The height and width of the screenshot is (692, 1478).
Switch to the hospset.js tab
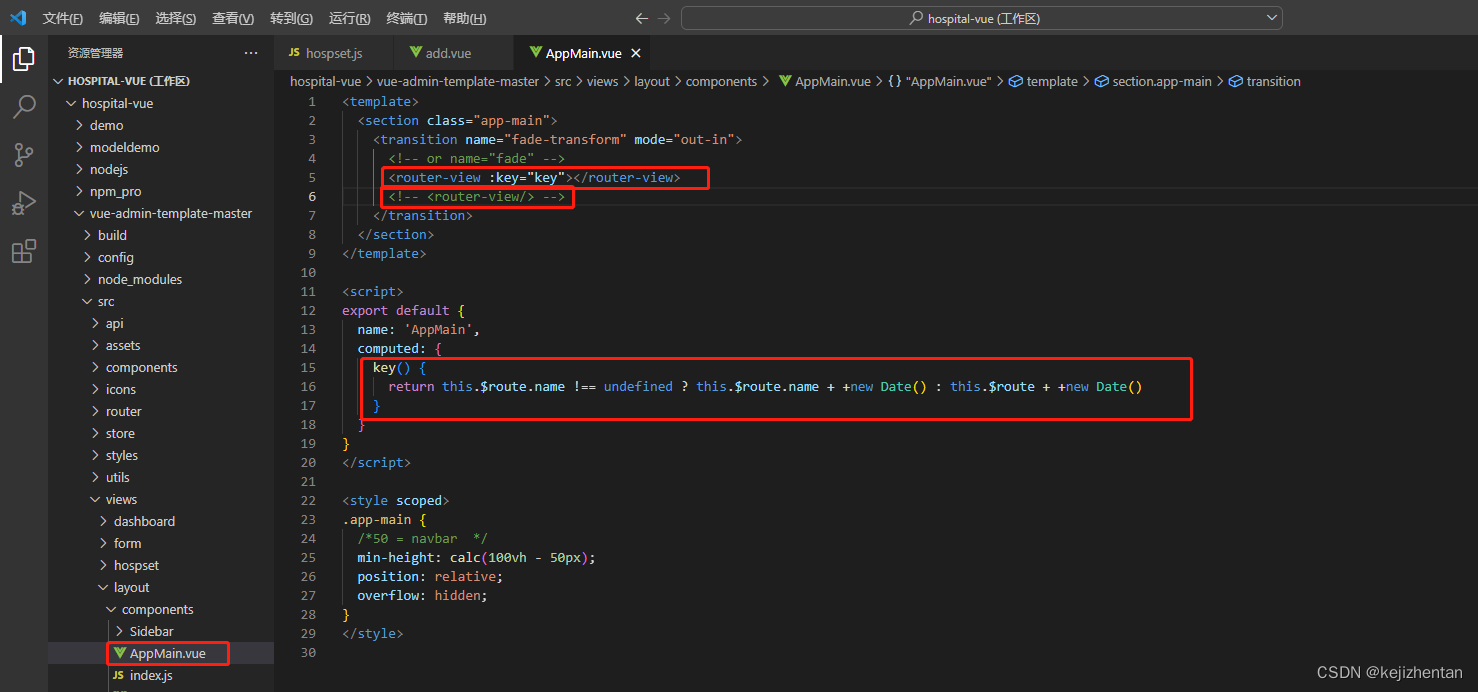tap(333, 53)
